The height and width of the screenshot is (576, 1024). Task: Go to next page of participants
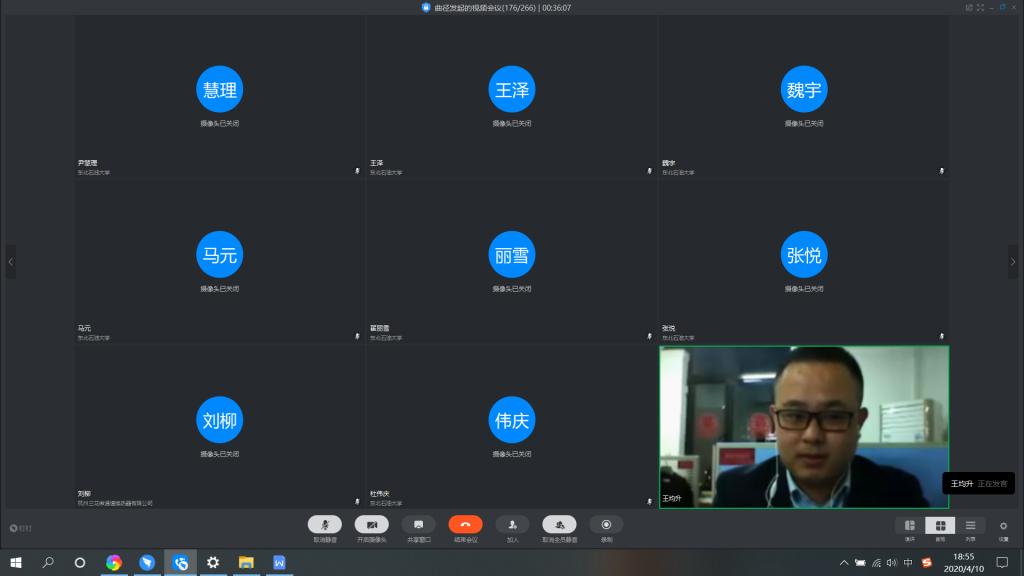[1012, 262]
